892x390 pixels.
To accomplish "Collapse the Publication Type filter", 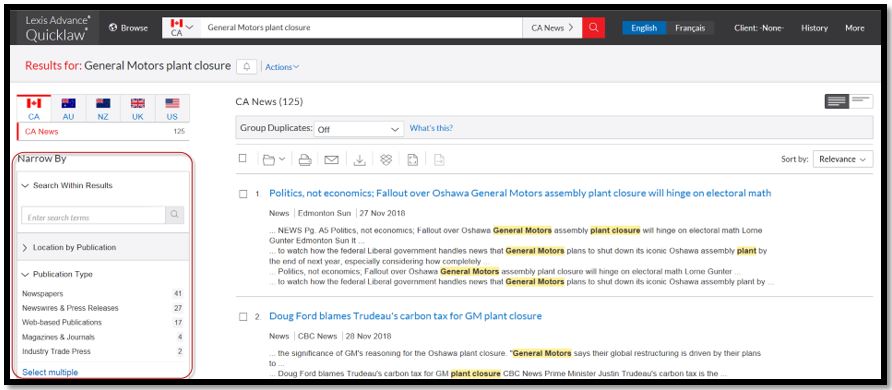I will tap(57, 274).
